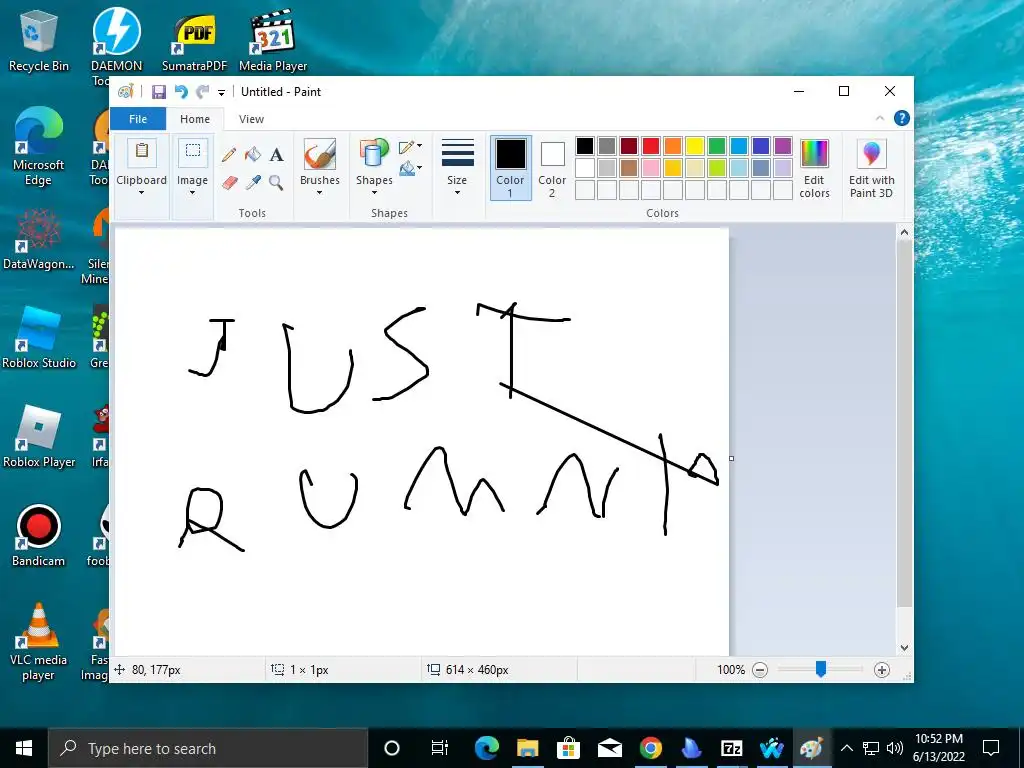Pick the red color swatch
The height and width of the screenshot is (768, 1024).
point(651,146)
